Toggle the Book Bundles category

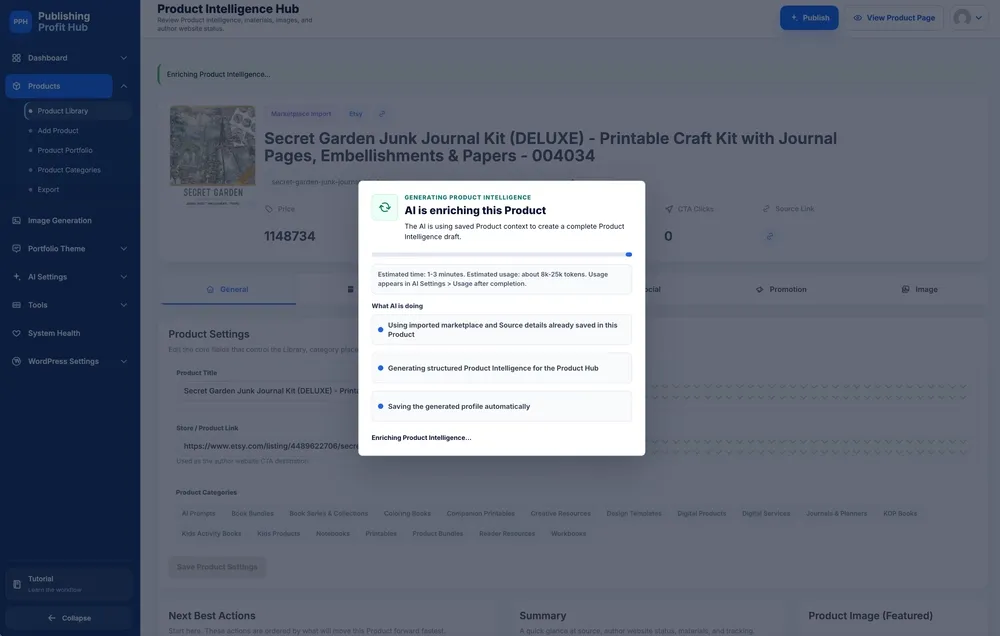(x=253, y=514)
